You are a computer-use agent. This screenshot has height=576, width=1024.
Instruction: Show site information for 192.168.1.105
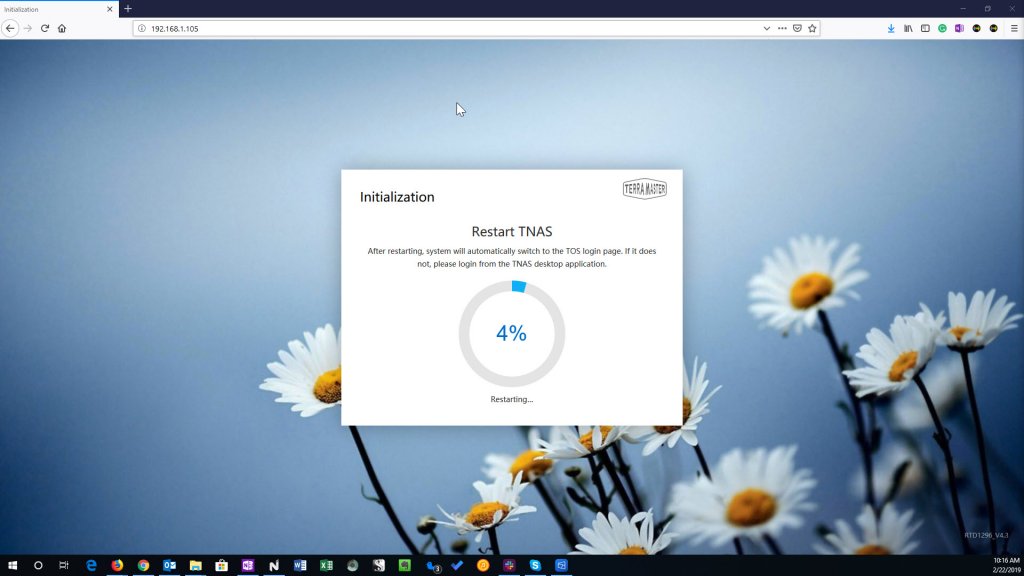(142, 29)
